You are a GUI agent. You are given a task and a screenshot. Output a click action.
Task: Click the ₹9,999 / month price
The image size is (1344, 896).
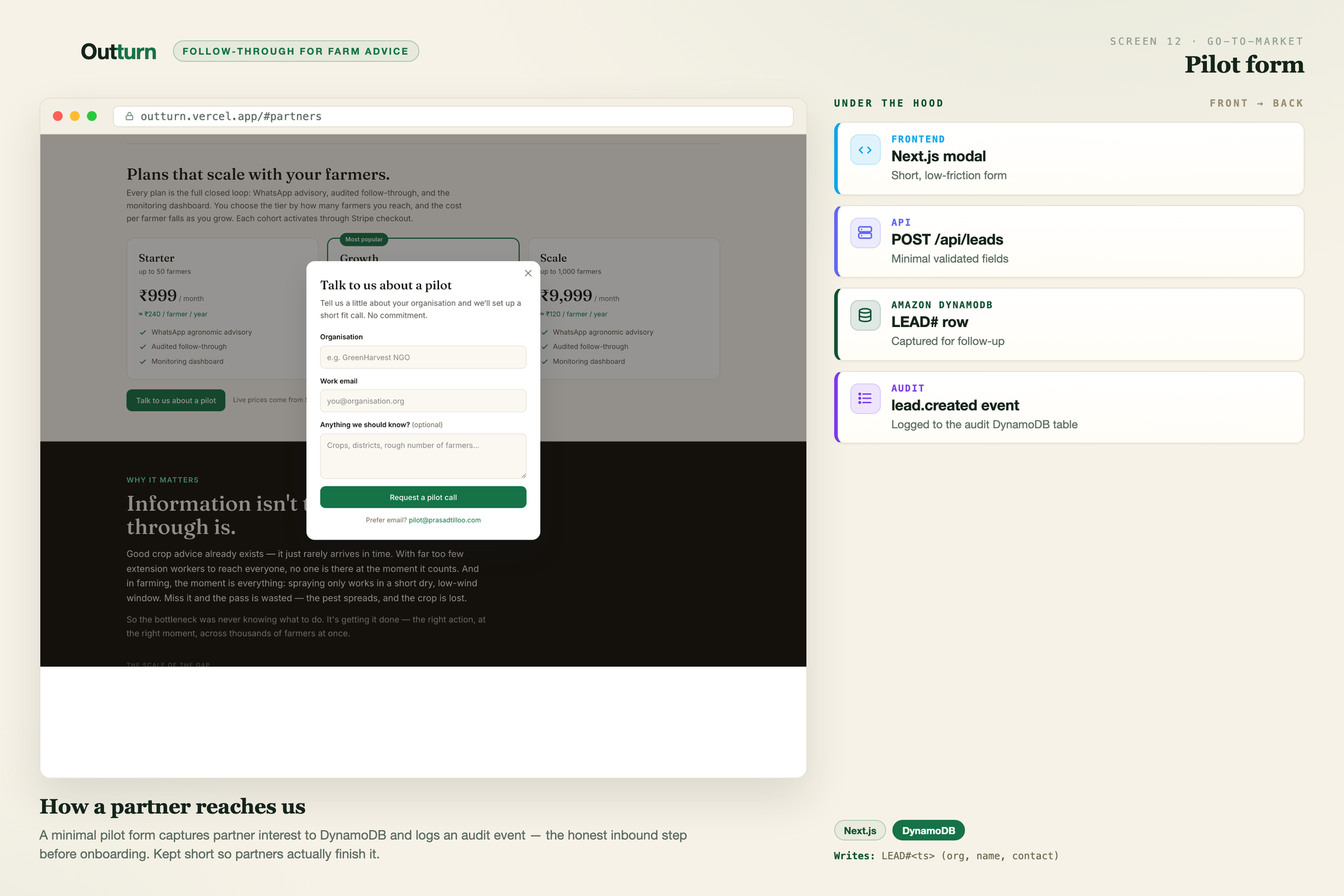pos(580,296)
